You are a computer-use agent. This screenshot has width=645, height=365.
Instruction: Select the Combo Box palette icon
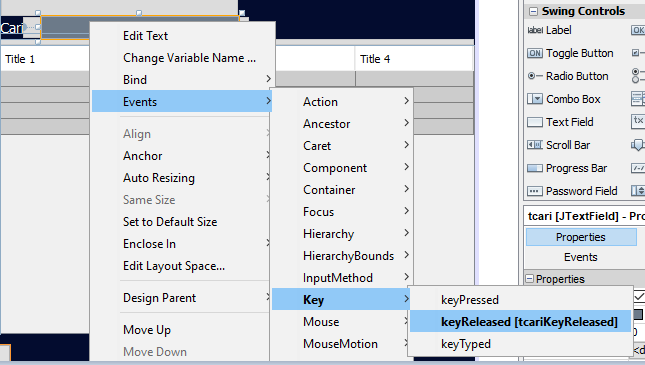(535, 99)
